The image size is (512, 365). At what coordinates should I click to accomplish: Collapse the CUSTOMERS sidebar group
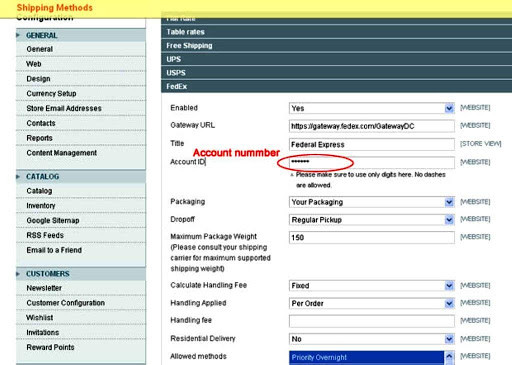[81, 274]
